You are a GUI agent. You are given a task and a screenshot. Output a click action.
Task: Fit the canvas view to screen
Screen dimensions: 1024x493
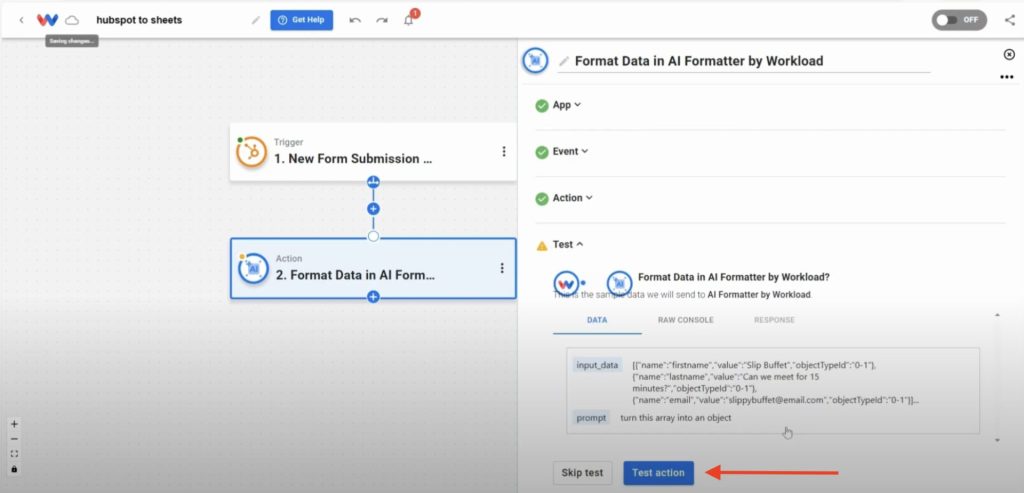pos(14,454)
